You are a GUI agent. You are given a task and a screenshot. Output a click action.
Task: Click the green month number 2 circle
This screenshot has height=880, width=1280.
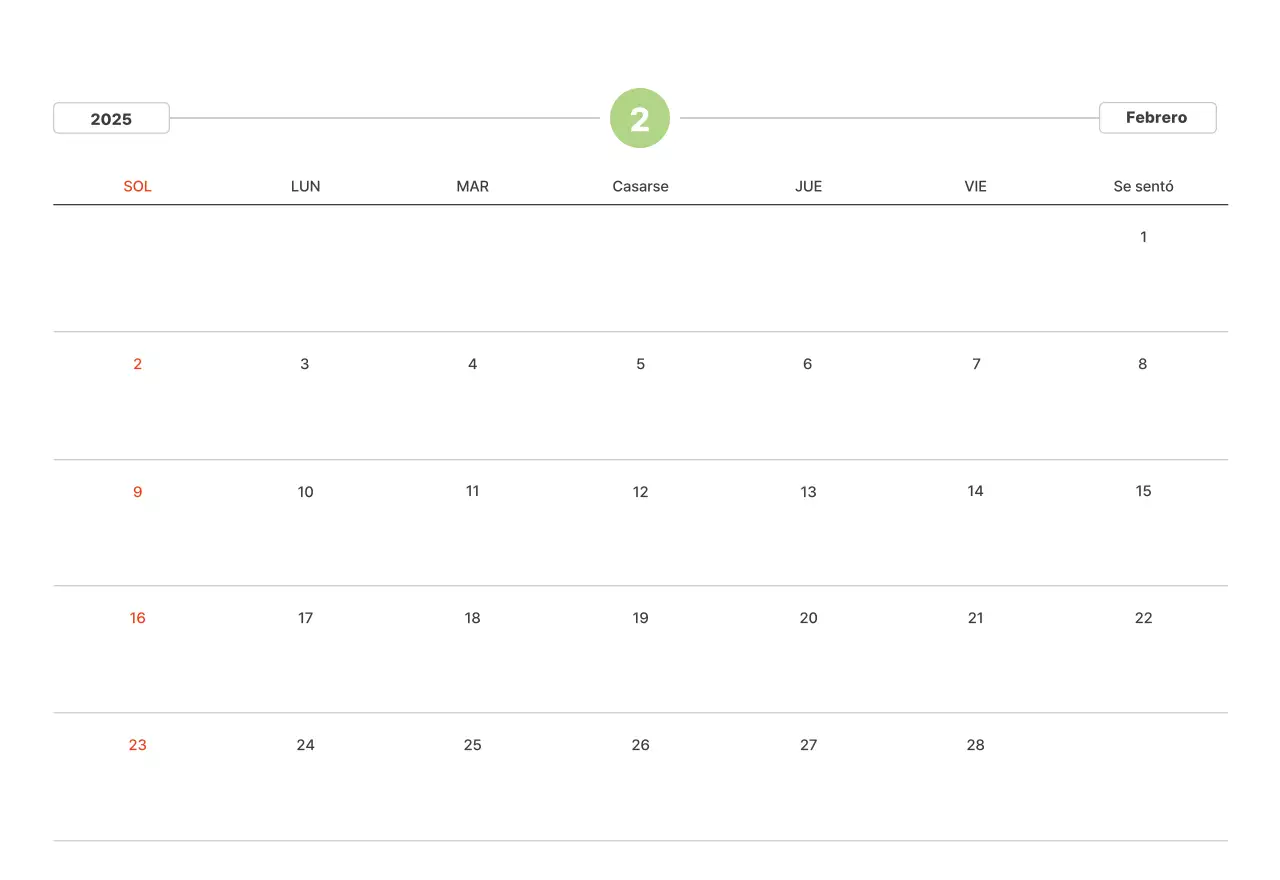pos(640,118)
